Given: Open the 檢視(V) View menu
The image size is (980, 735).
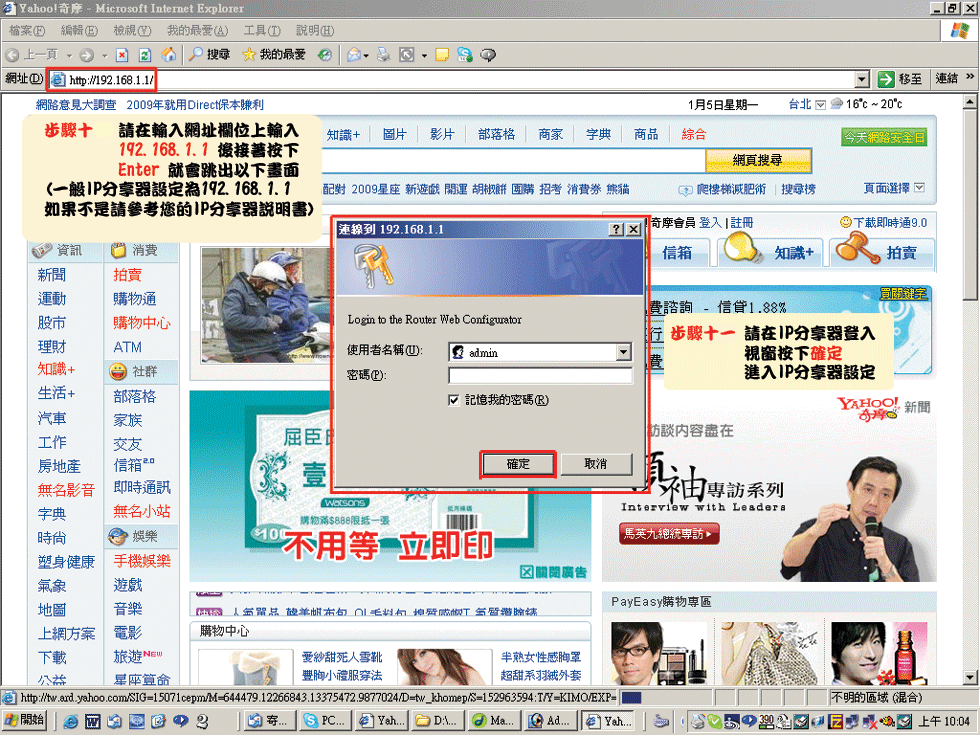Looking at the screenshot, I should point(132,30).
